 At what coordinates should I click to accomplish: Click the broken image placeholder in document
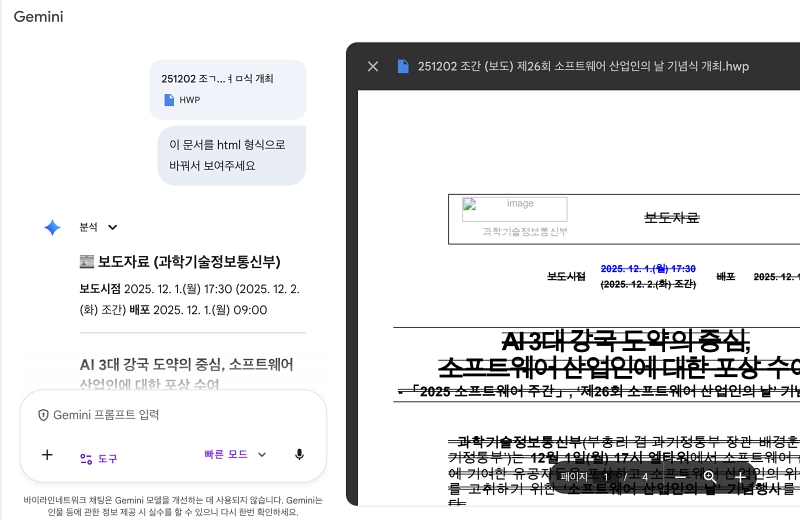click(x=514, y=208)
